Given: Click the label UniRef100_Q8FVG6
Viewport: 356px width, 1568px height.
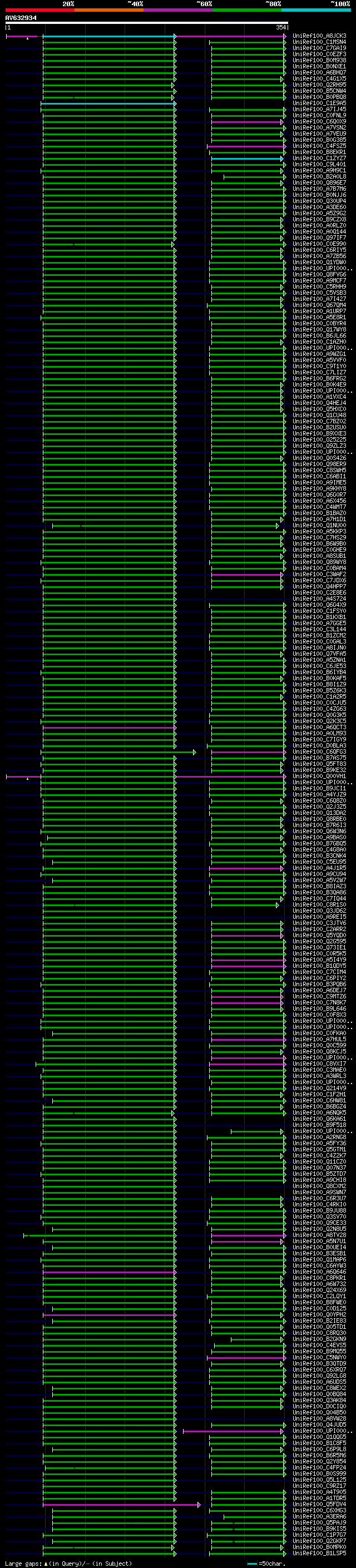Looking at the screenshot, I should pyautogui.click(x=319, y=275).
